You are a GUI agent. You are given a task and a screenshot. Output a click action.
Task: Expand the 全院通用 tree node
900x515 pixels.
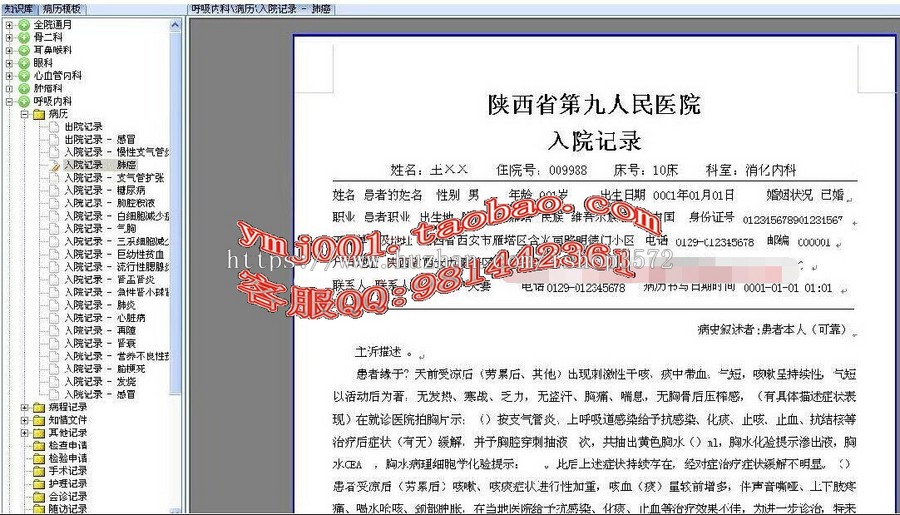click(x=9, y=25)
